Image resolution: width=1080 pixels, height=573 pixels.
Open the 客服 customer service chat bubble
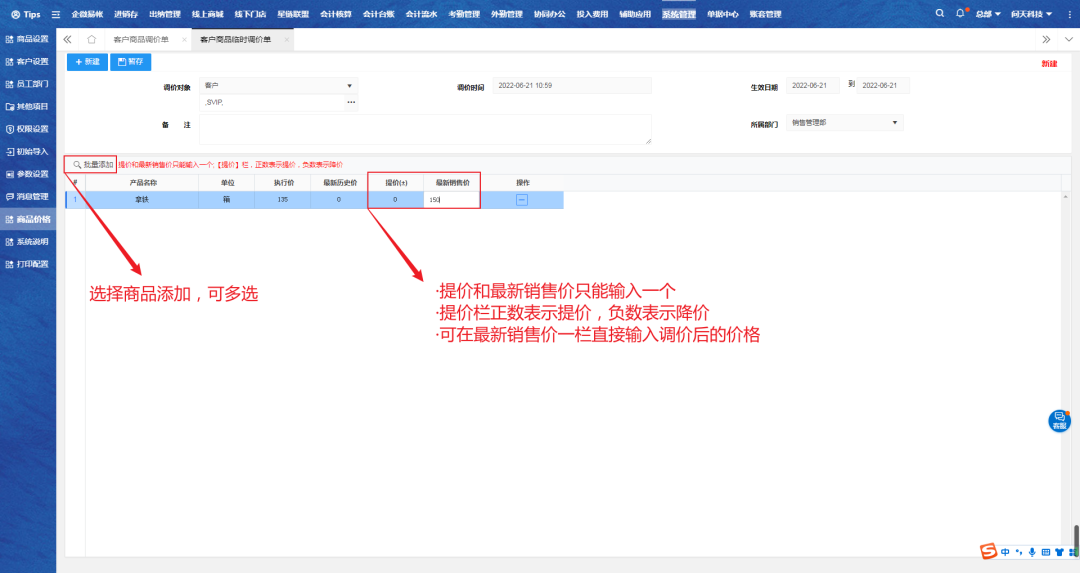1059,421
